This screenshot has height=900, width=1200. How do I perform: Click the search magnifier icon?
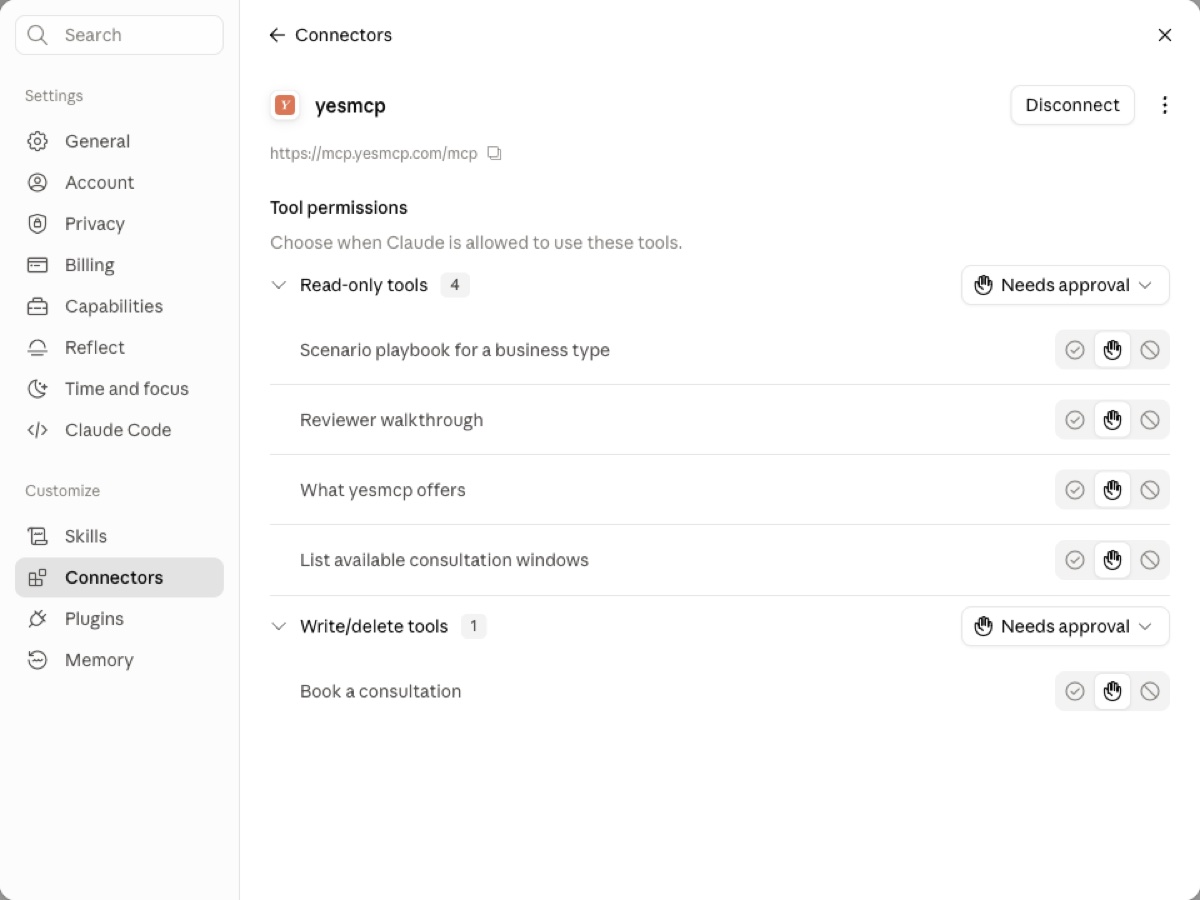[38, 35]
